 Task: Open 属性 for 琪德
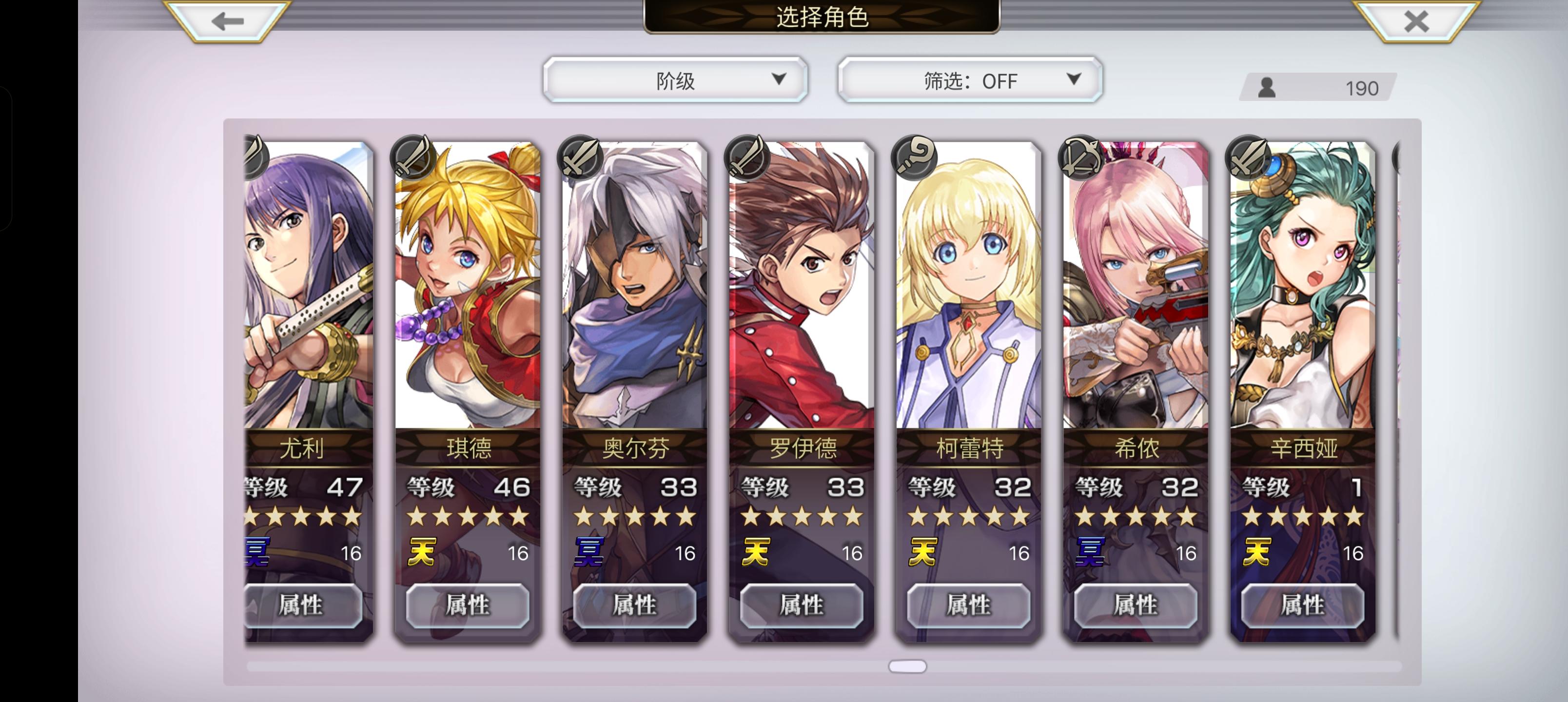tap(468, 605)
